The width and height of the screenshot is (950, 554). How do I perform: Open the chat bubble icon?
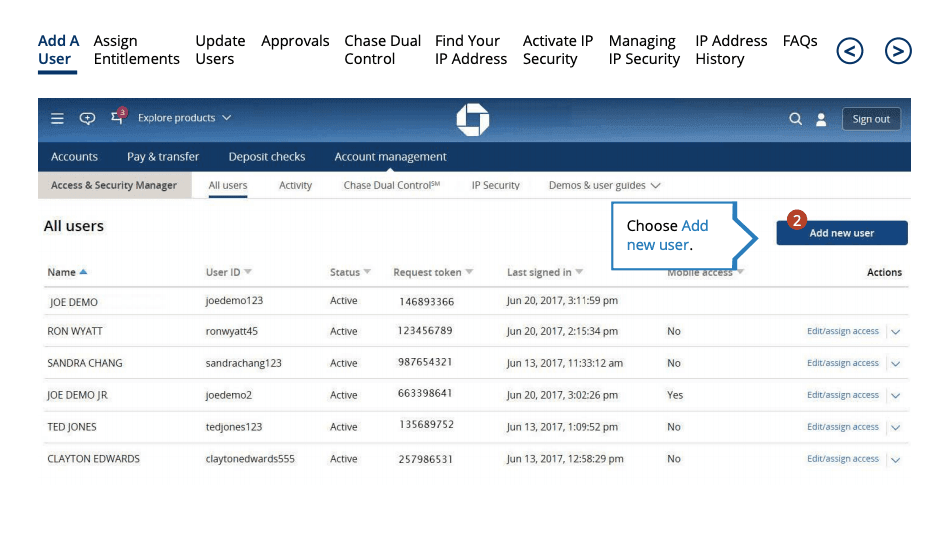[87, 118]
